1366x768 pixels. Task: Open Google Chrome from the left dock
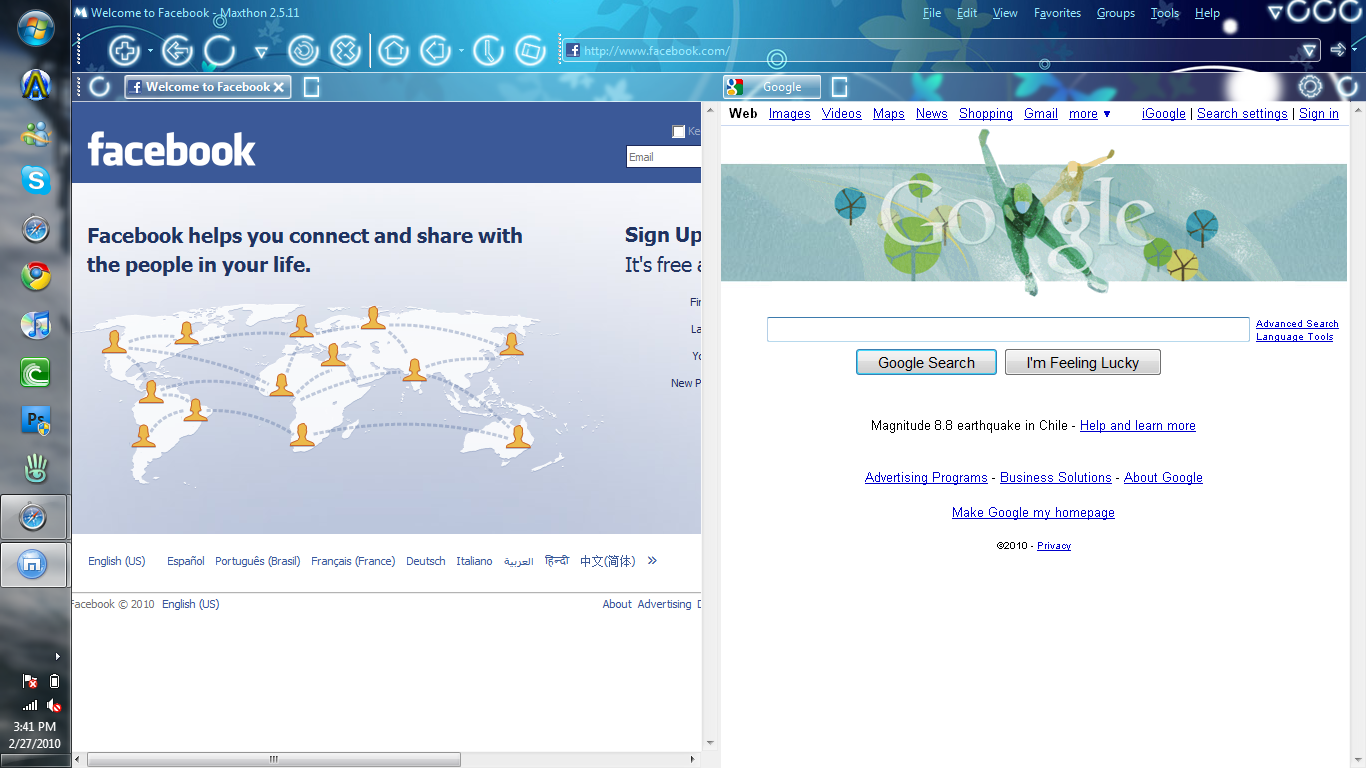click(x=34, y=277)
